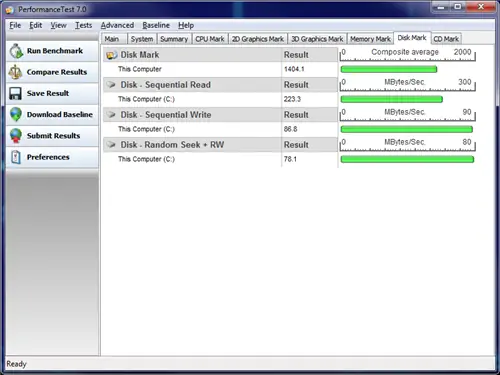
Task: Select the CD Mark tab
Action: pos(446,39)
